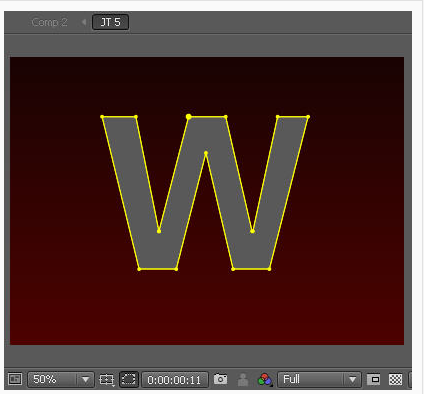Select the top-left corner vertex of W
Image resolution: width=424 pixels, height=394 pixels.
(x=102, y=117)
